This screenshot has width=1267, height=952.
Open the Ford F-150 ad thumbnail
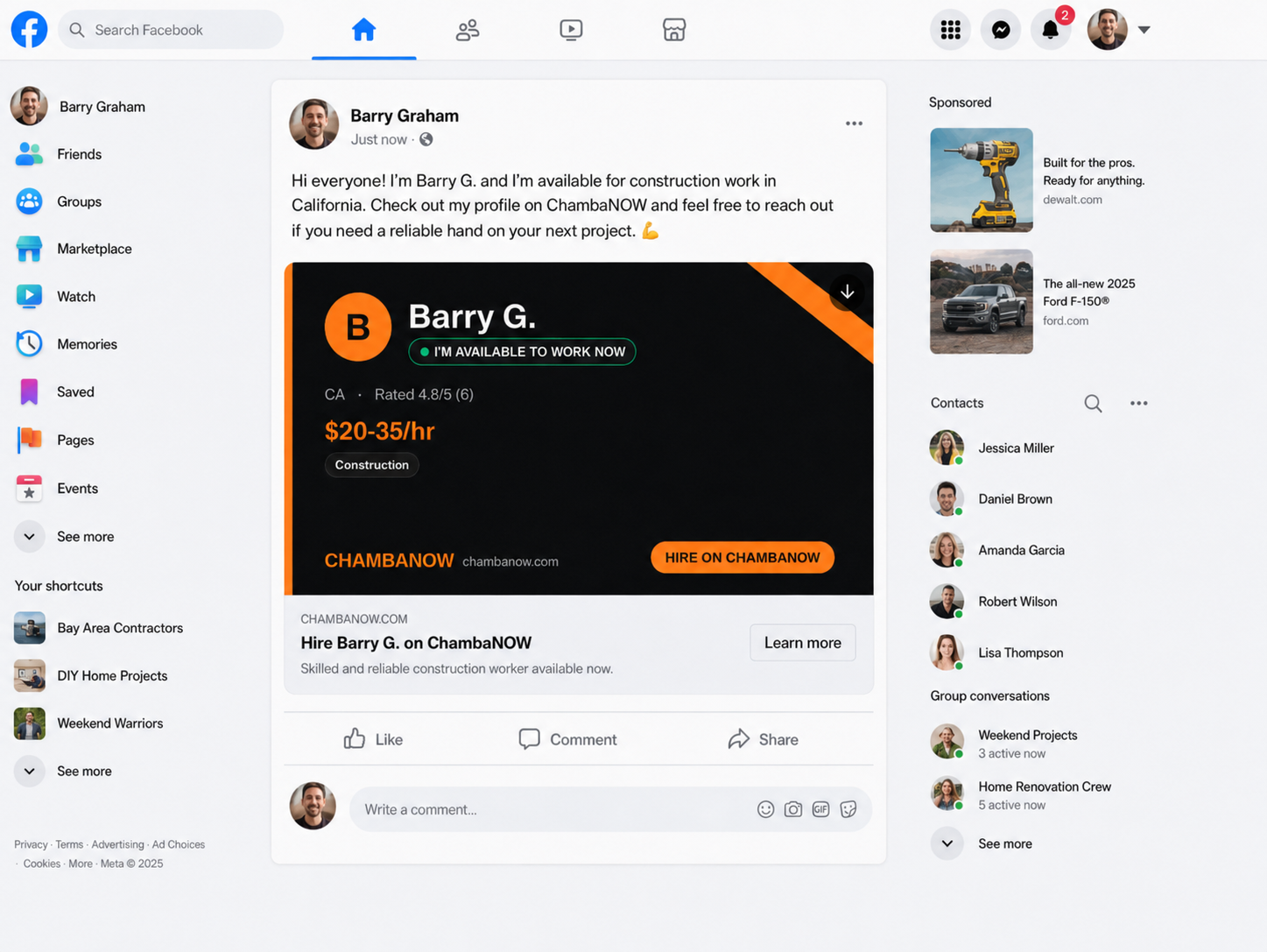coord(982,301)
